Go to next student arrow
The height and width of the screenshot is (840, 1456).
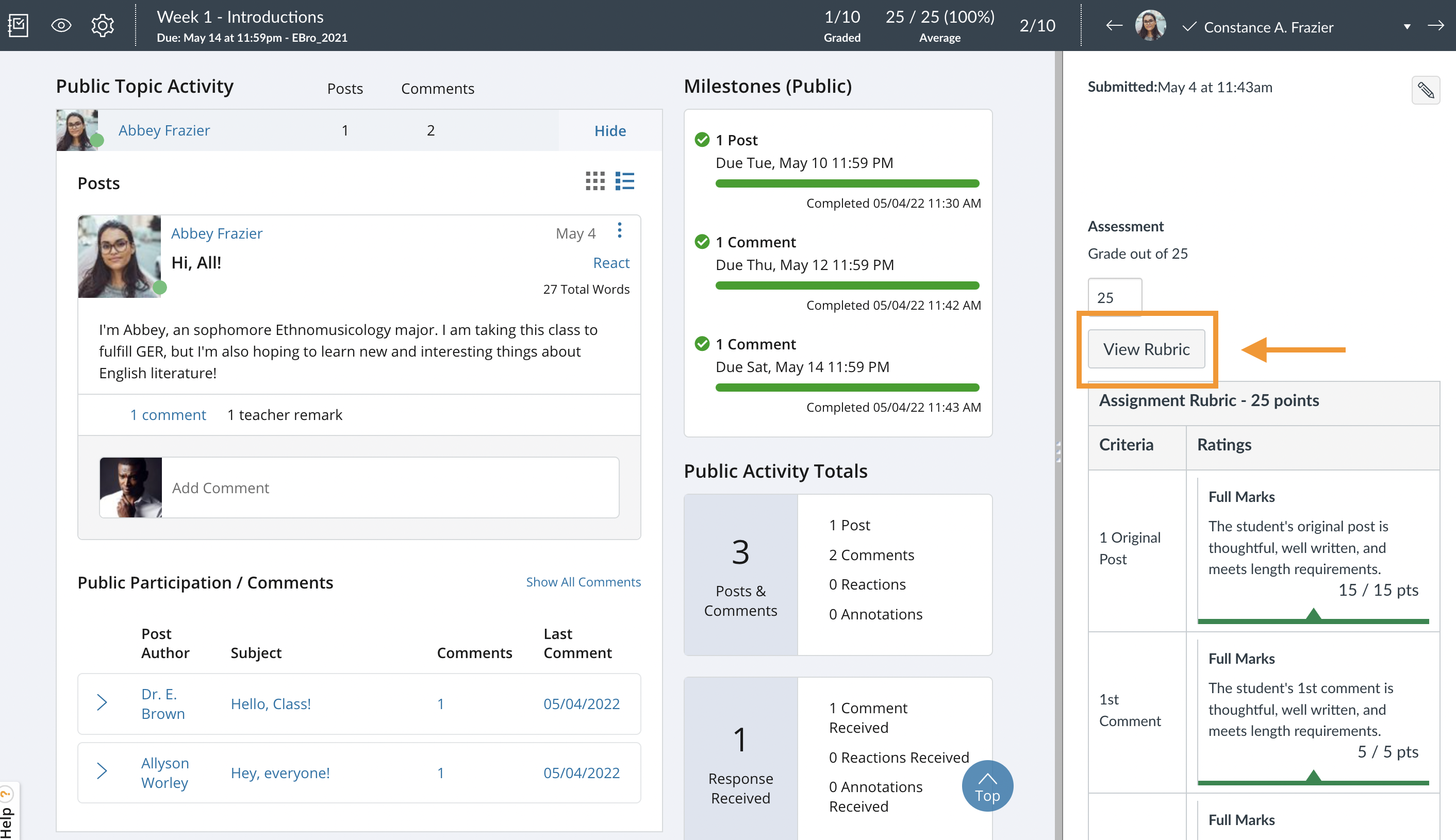click(x=1435, y=25)
